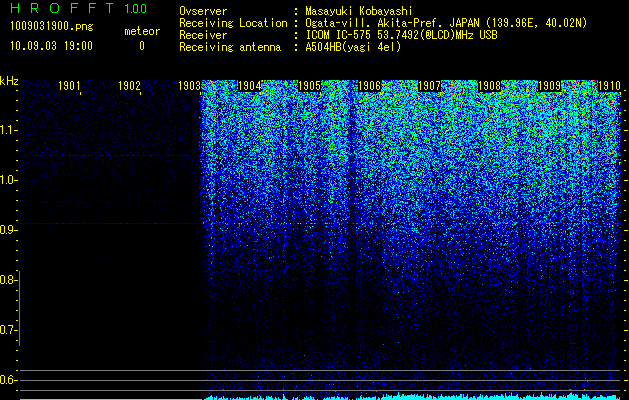The image size is (629, 400).
Task: Click the 1.1 kHz frequency axis label
Action: [x=8, y=130]
